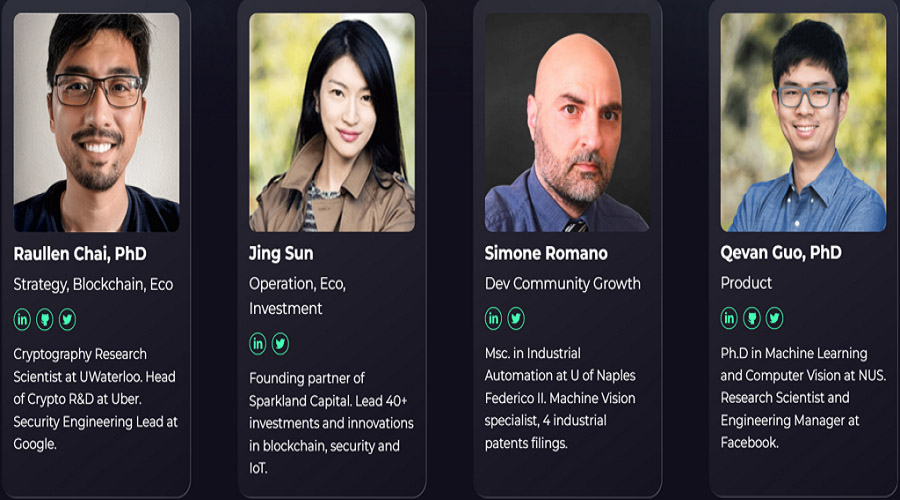Click Raullen Chai's profile photo
The image size is (900, 500).
96,122
